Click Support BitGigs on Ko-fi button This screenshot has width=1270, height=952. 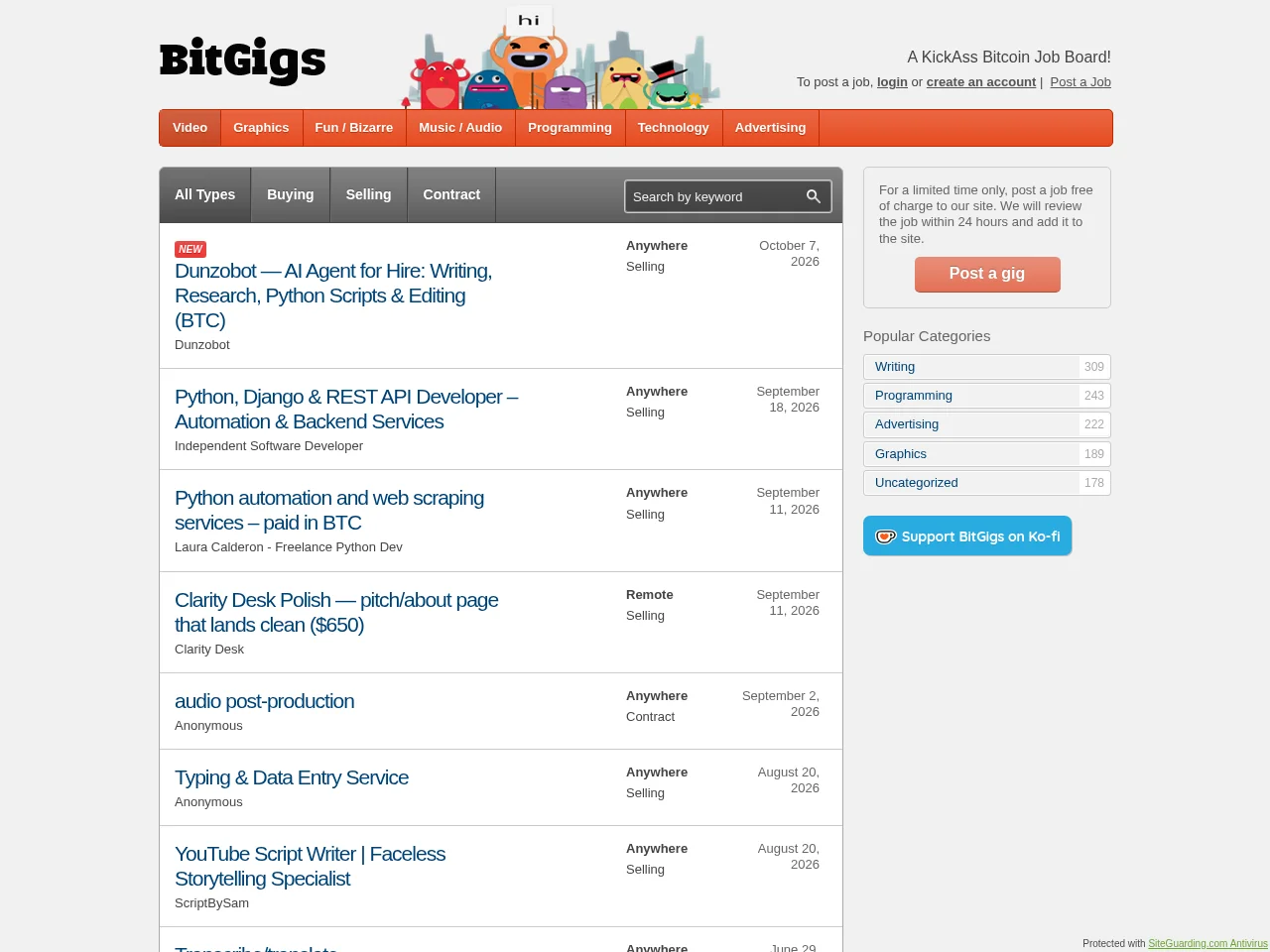pos(967,536)
